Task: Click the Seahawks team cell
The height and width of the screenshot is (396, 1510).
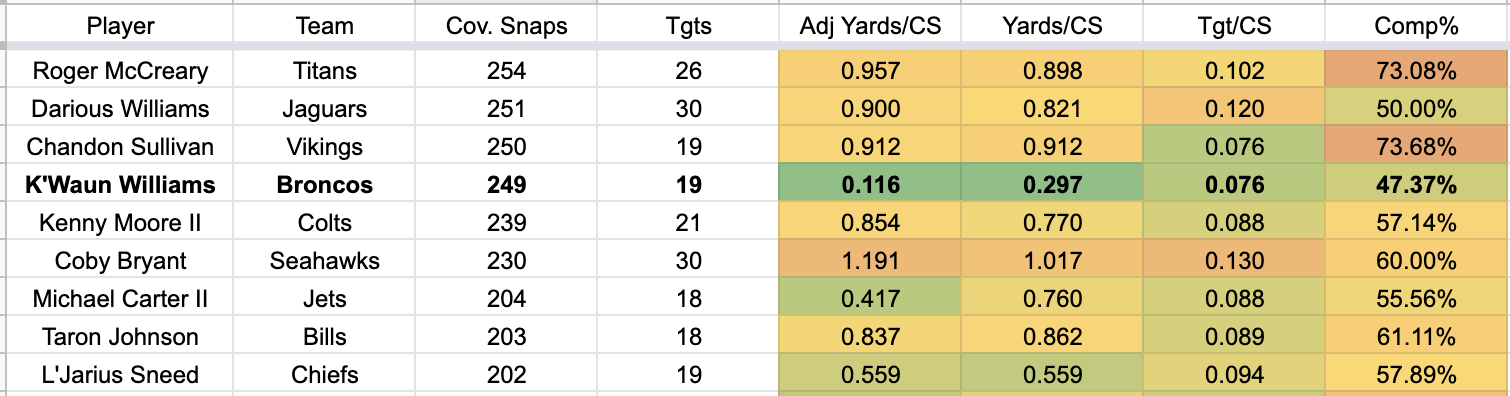Action: (325, 261)
